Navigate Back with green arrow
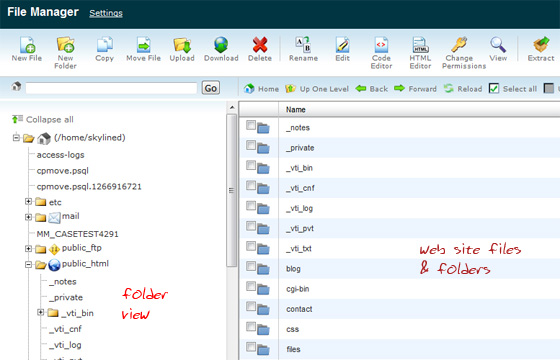560x360 pixels. coord(372,89)
